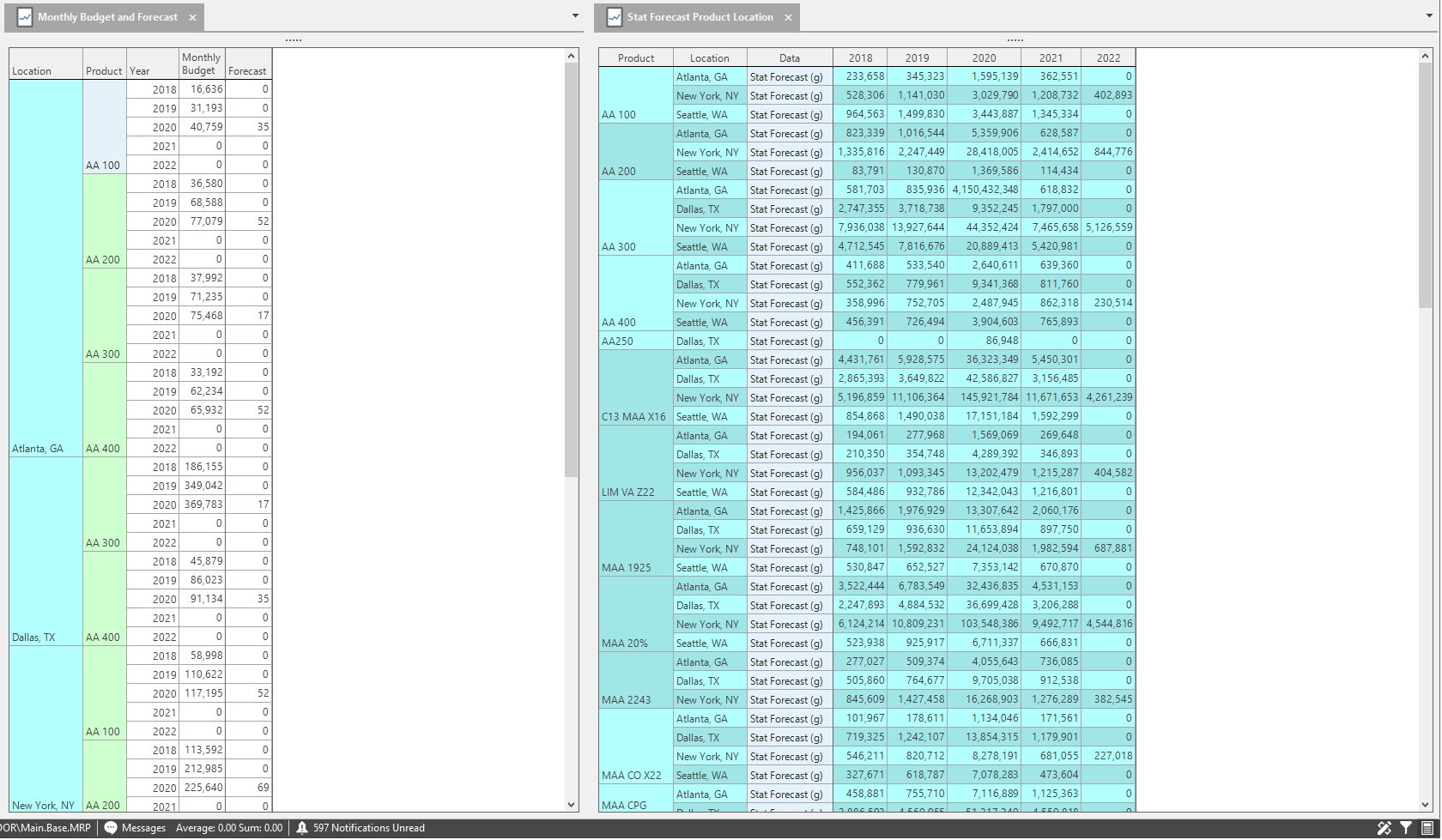
Task: Select the LIM VA Z22 product cell
Action: point(636,463)
